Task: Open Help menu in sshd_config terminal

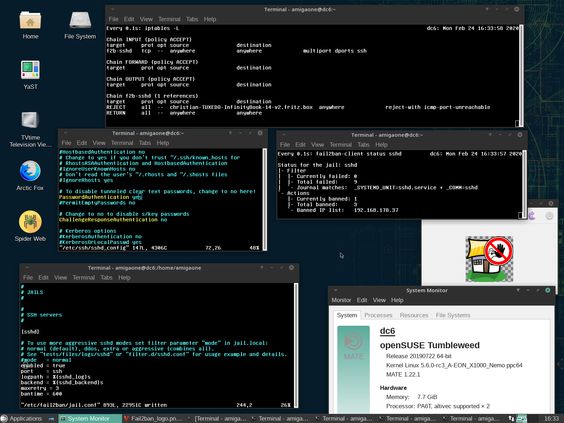Action: click(x=163, y=143)
